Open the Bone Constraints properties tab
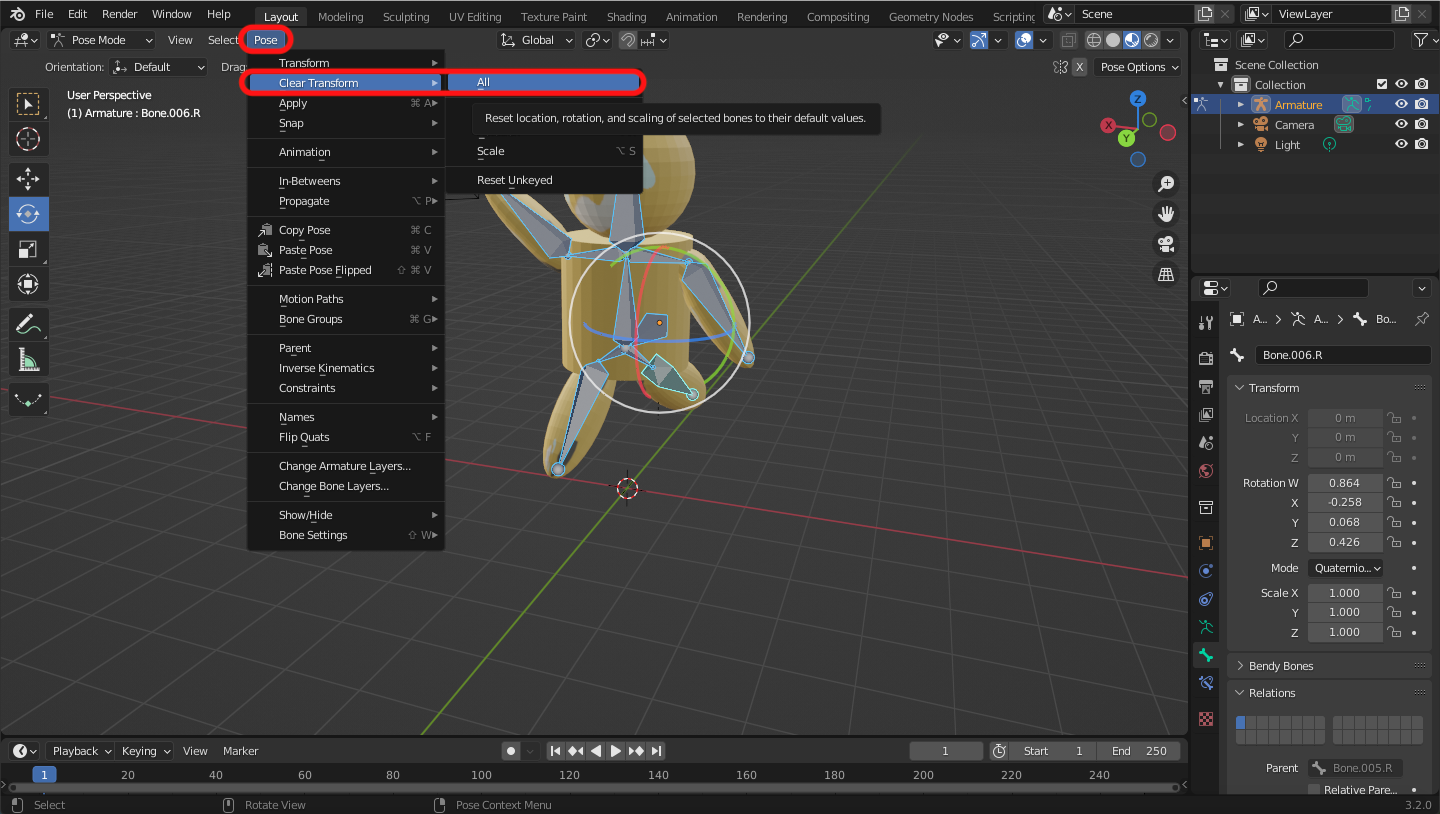This screenshot has height=814, width=1440. pyautogui.click(x=1207, y=683)
